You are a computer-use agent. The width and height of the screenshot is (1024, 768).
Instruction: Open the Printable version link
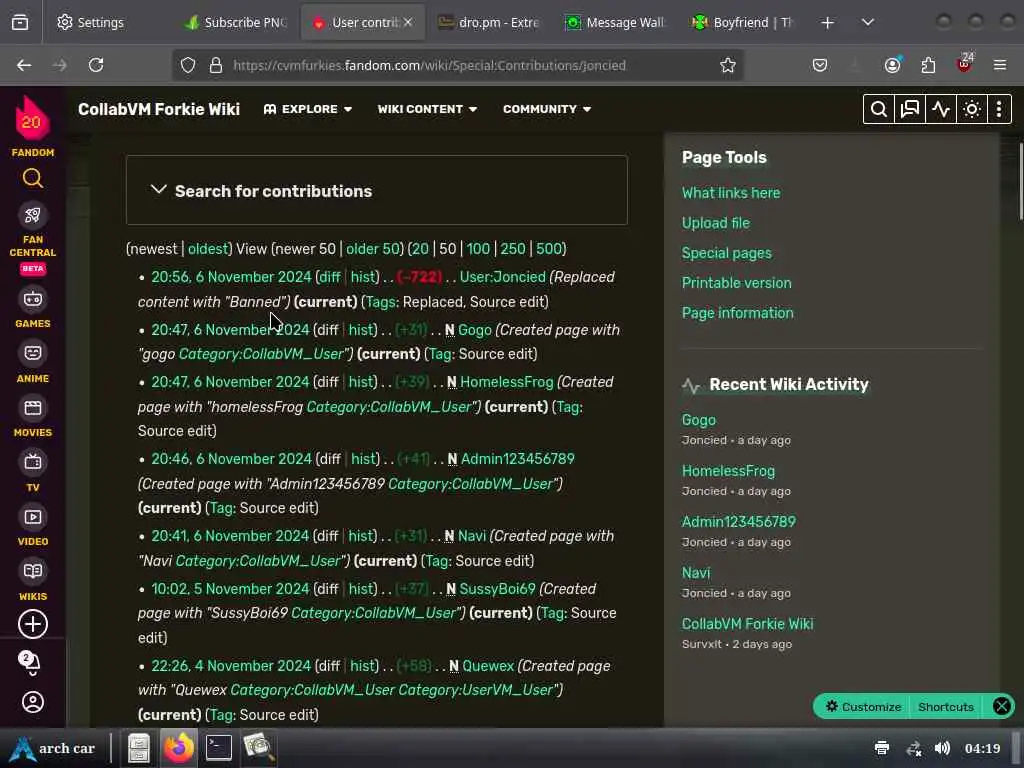click(x=736, y=283)
